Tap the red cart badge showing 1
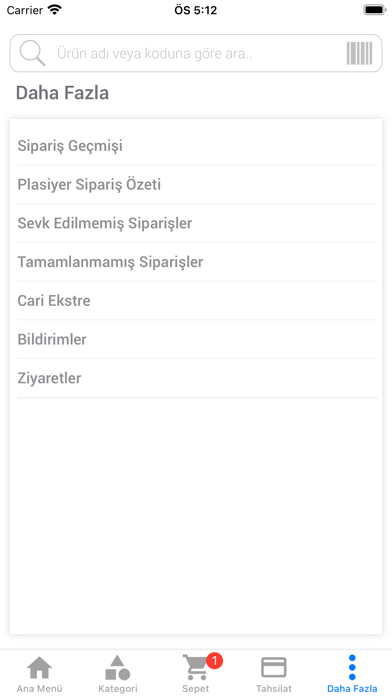Image resolution: width=392 pixels, height=696 pixels. click(214, 661)
